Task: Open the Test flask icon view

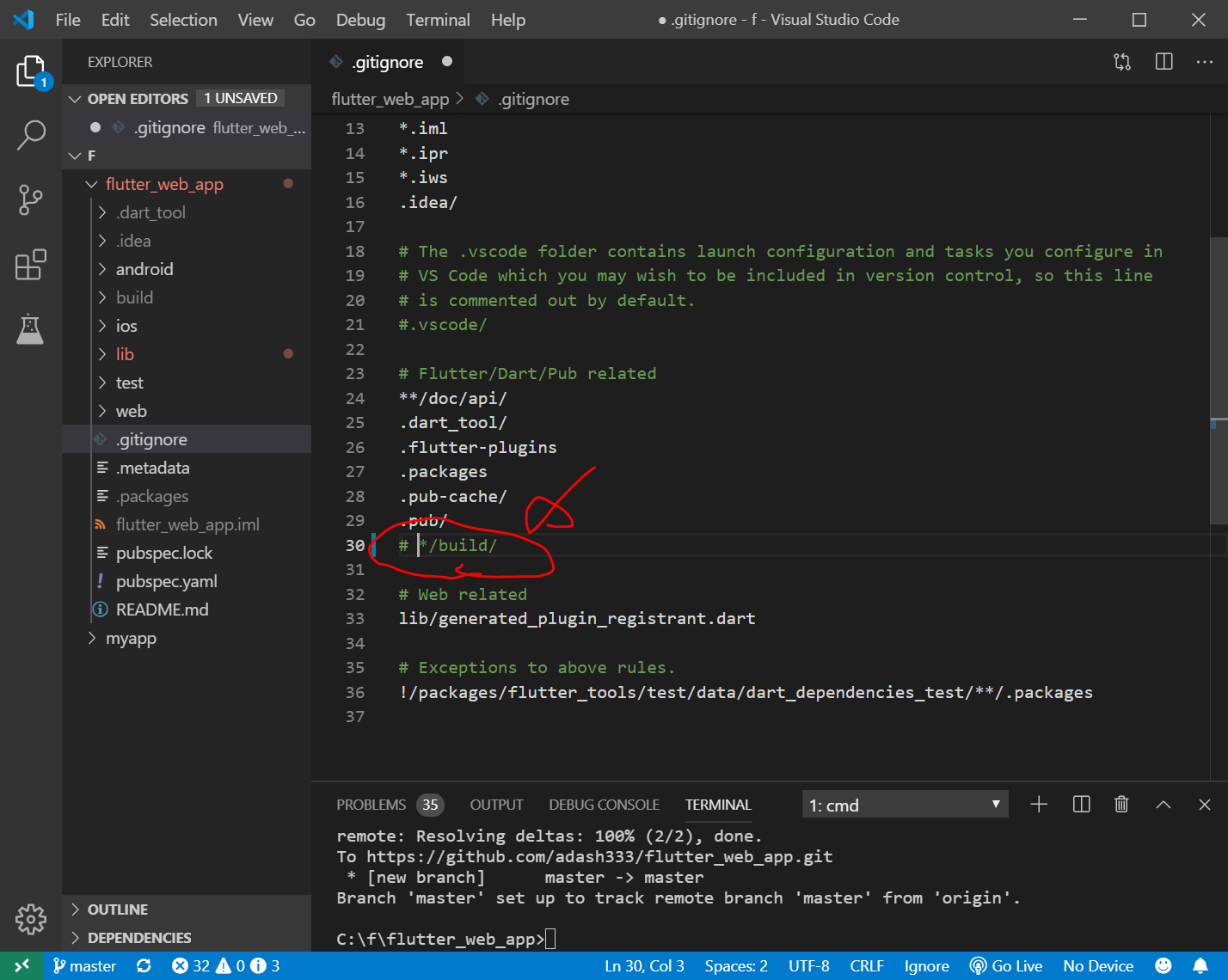Action: tap(31, 329)
